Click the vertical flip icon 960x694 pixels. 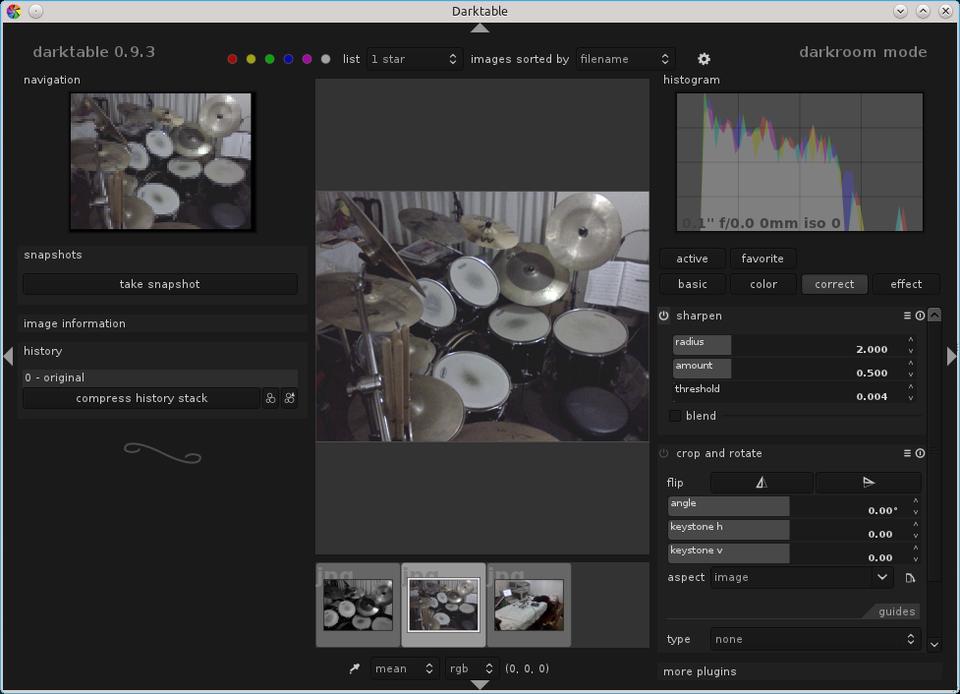868,482
